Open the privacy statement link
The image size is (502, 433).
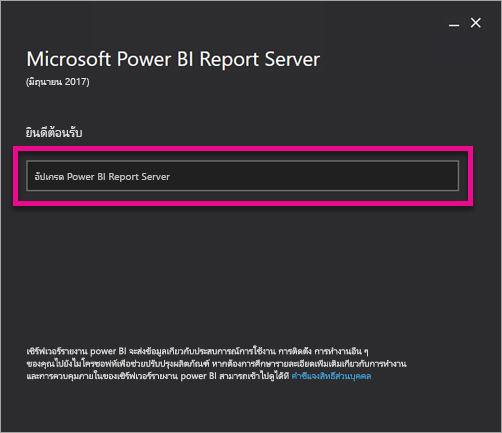[331, 376]
